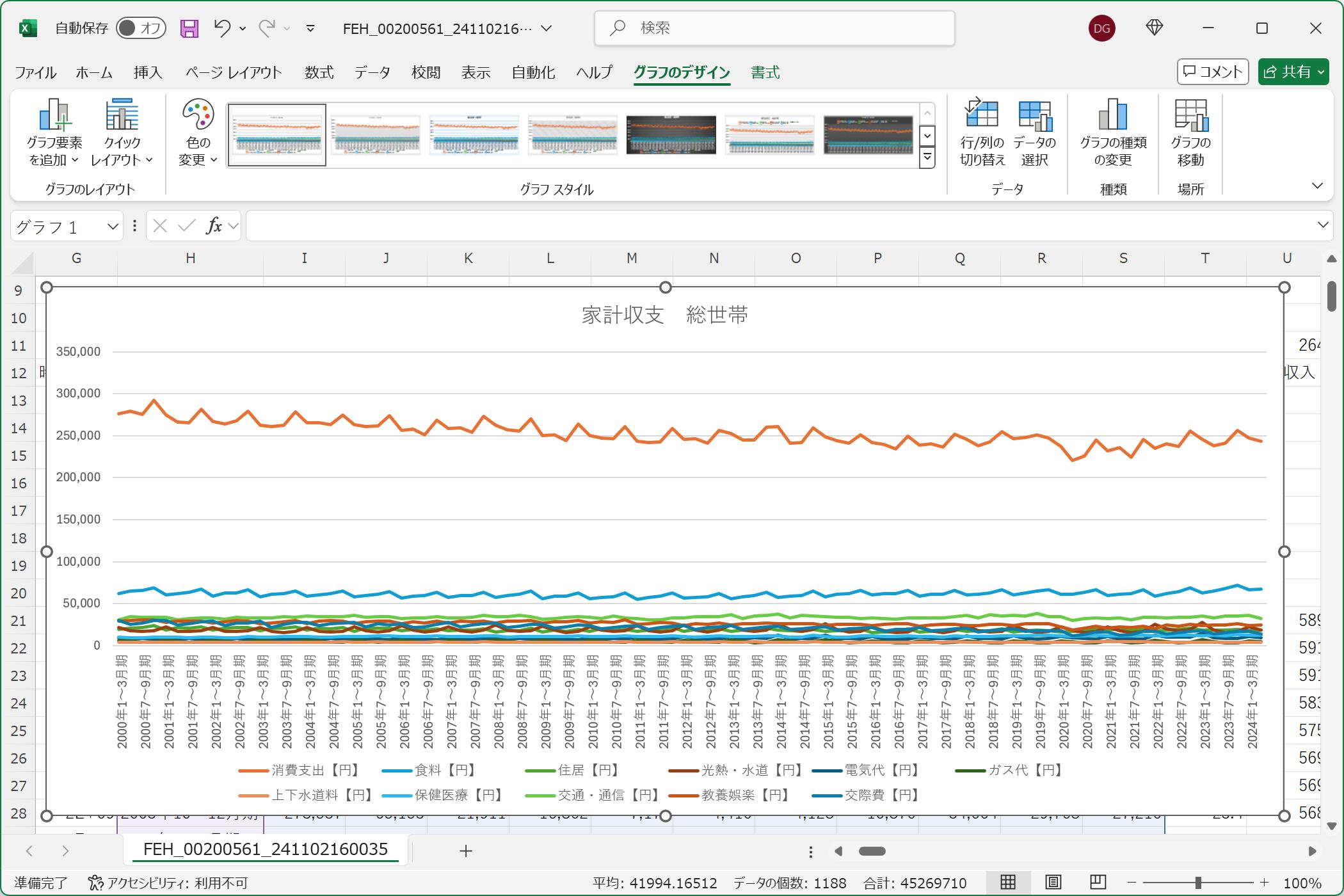1344x896 pixels.
Task: Click the Undo arrow icon
Action: coord(222,28)
